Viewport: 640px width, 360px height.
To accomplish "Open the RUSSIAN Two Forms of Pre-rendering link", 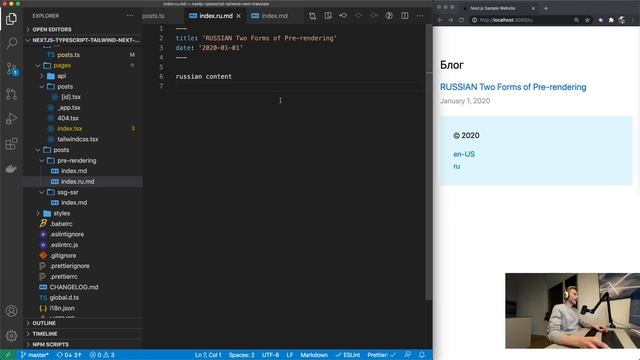I will coord(513,87).
